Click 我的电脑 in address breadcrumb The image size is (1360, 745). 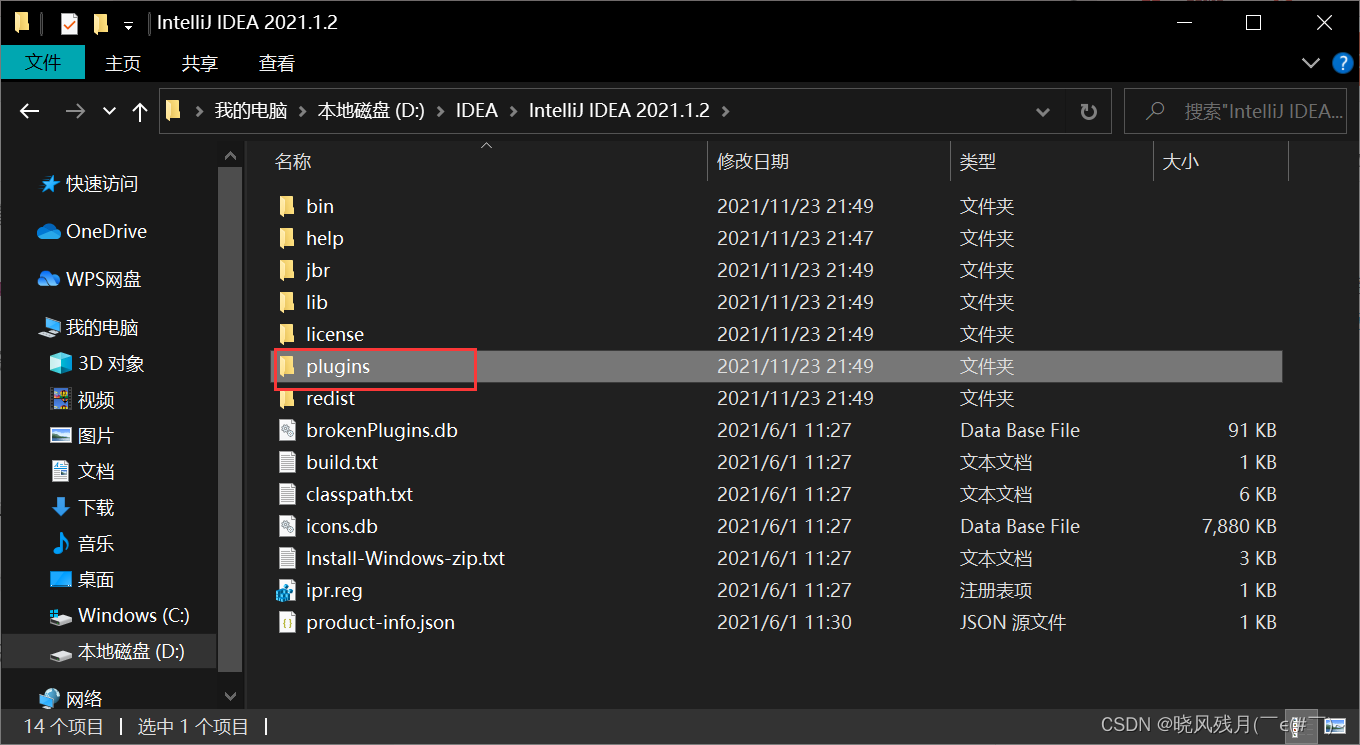pyautogui.click(x=251, y=111)
